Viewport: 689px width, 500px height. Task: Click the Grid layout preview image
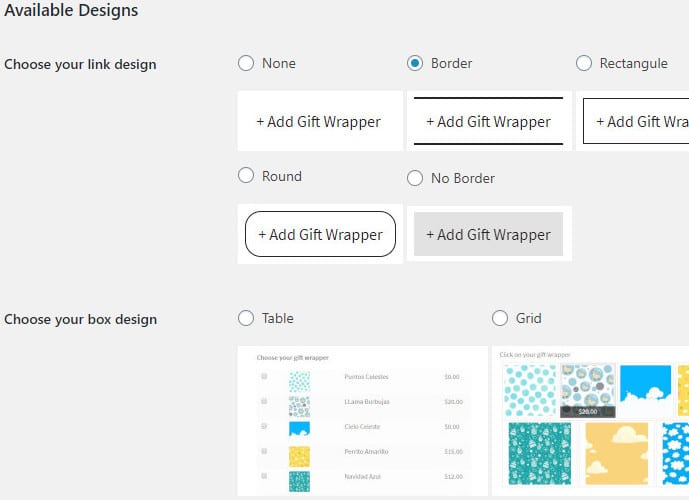[590, 421]
